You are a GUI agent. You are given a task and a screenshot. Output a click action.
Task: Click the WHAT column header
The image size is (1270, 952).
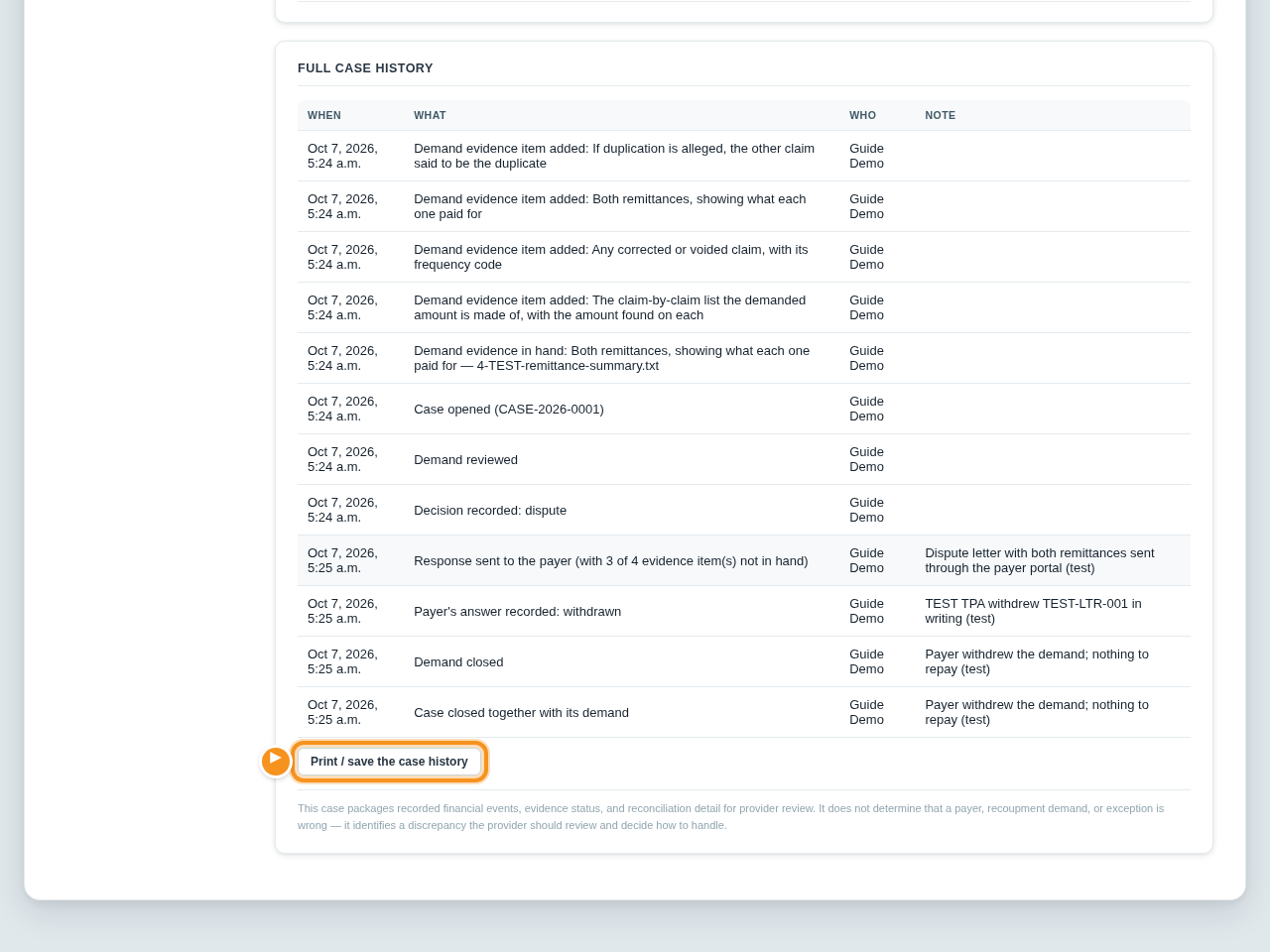pyautogui.click(x=430, y=115)
